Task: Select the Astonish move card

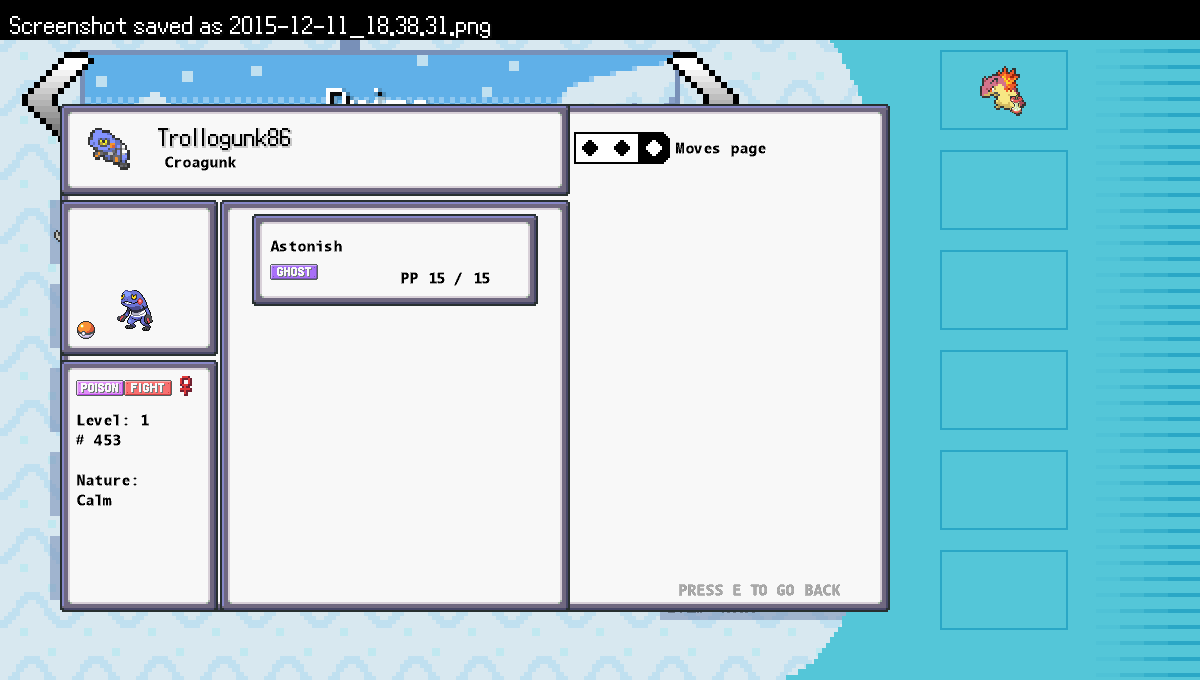Action: click(395, 260)
